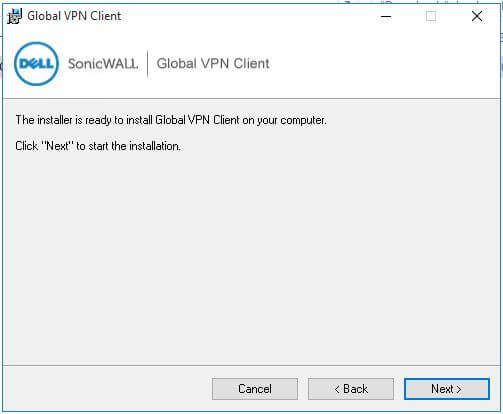Click the round Dell logo
Screen dimensions: 503x414
coord(36,63)
